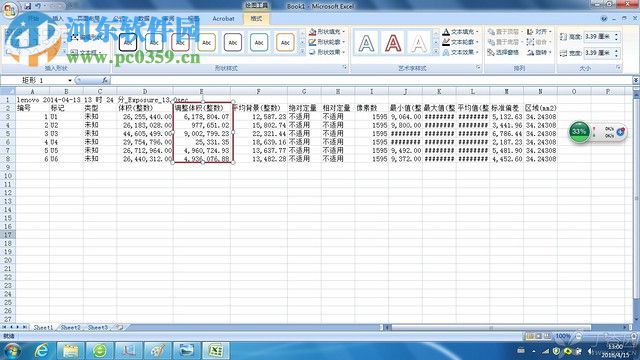Screen dimensions: 640x360
Task: Switch to the 视图 View ribbon tab
Action: click(x=193, y=19)
